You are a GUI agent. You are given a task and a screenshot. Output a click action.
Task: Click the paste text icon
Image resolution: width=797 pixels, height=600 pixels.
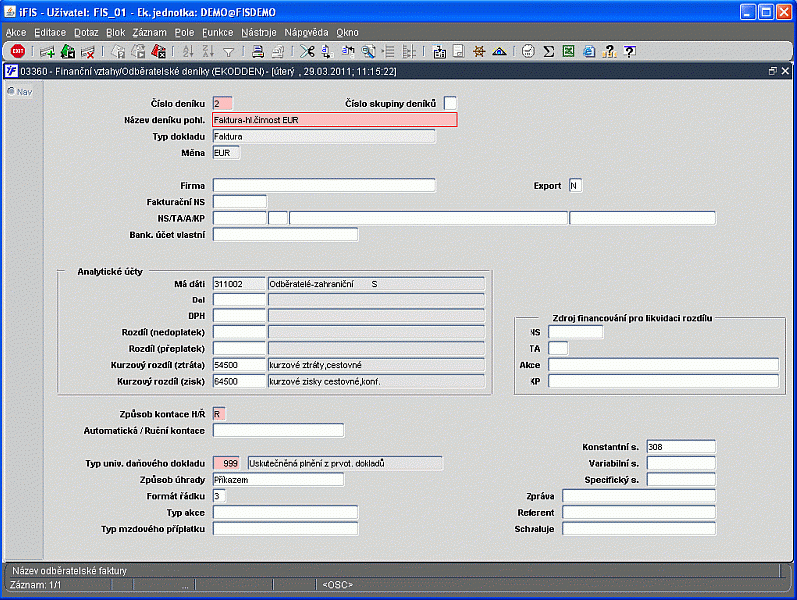[348, 51]
